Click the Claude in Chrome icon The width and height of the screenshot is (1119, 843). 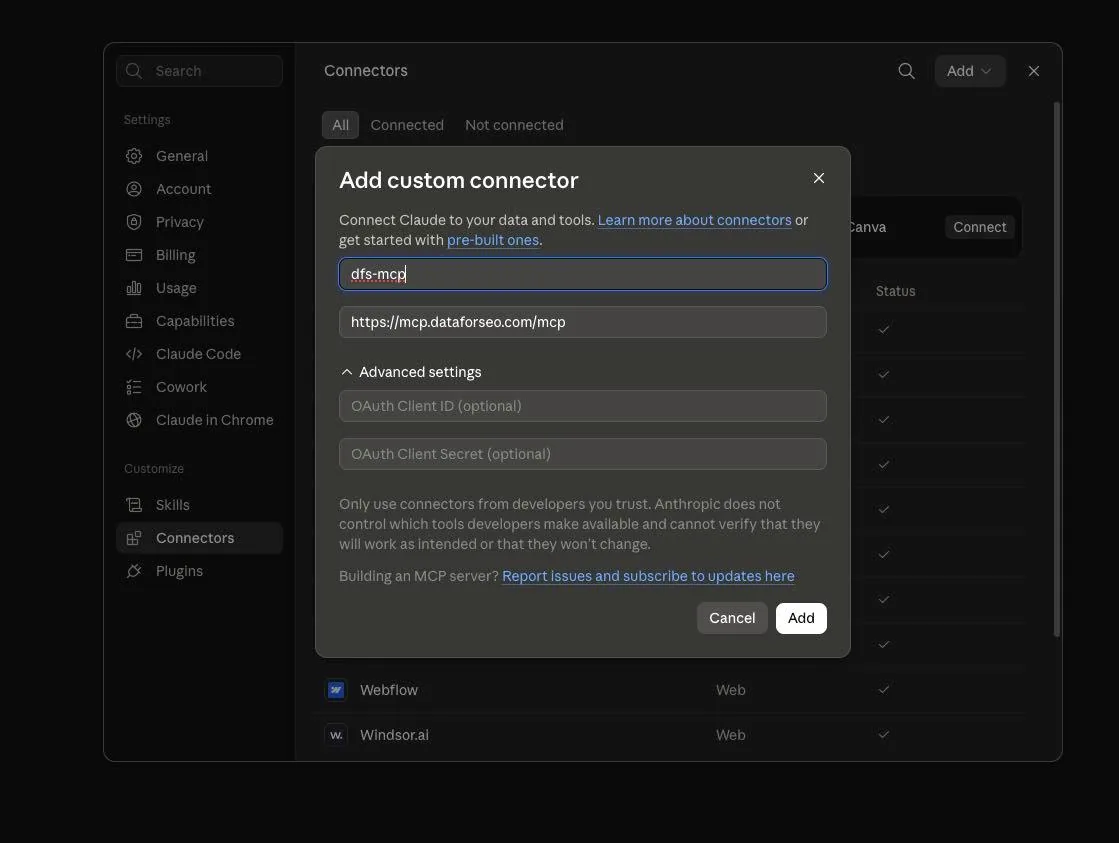[134, 420]
